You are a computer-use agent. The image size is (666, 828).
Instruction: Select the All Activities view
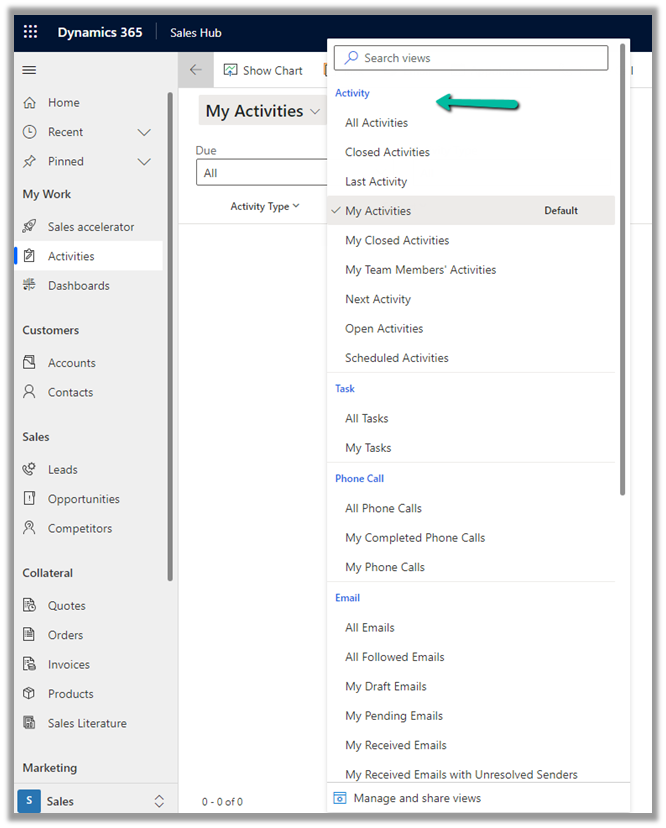coord(376,123)
